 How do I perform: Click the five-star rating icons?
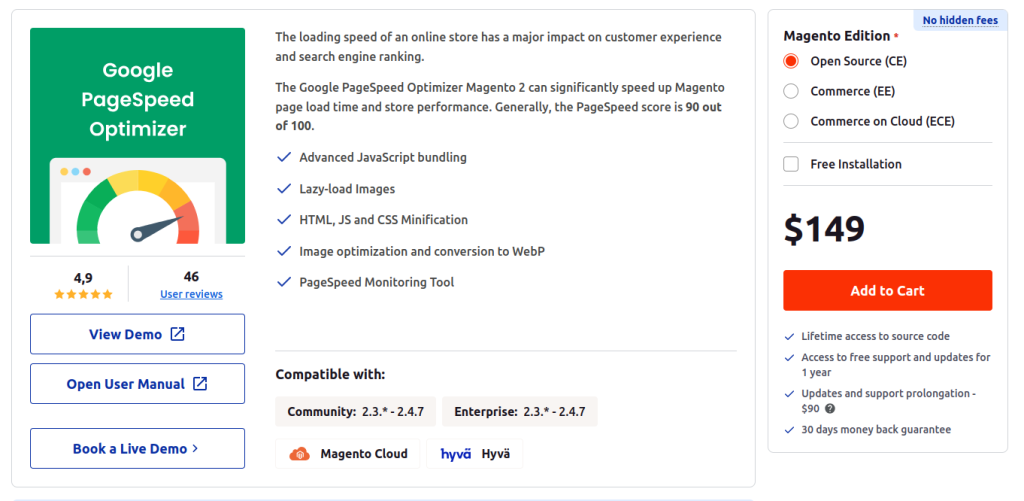pyautogui.click(x=84, y=295)
